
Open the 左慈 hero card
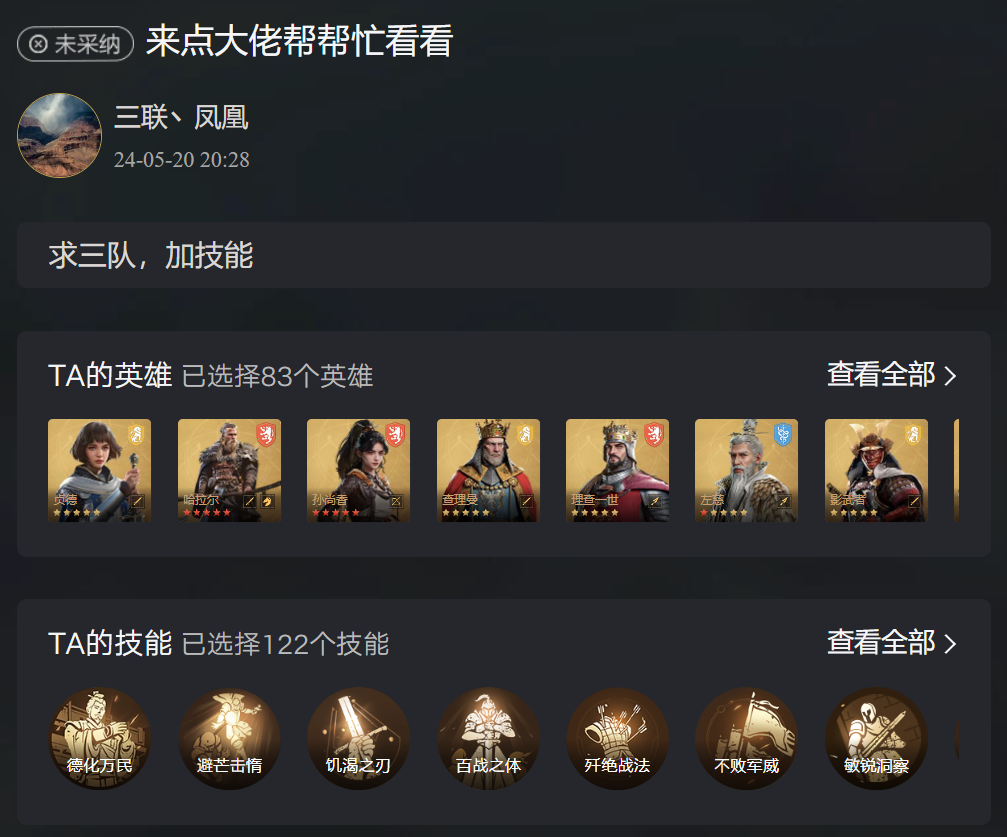747,470
